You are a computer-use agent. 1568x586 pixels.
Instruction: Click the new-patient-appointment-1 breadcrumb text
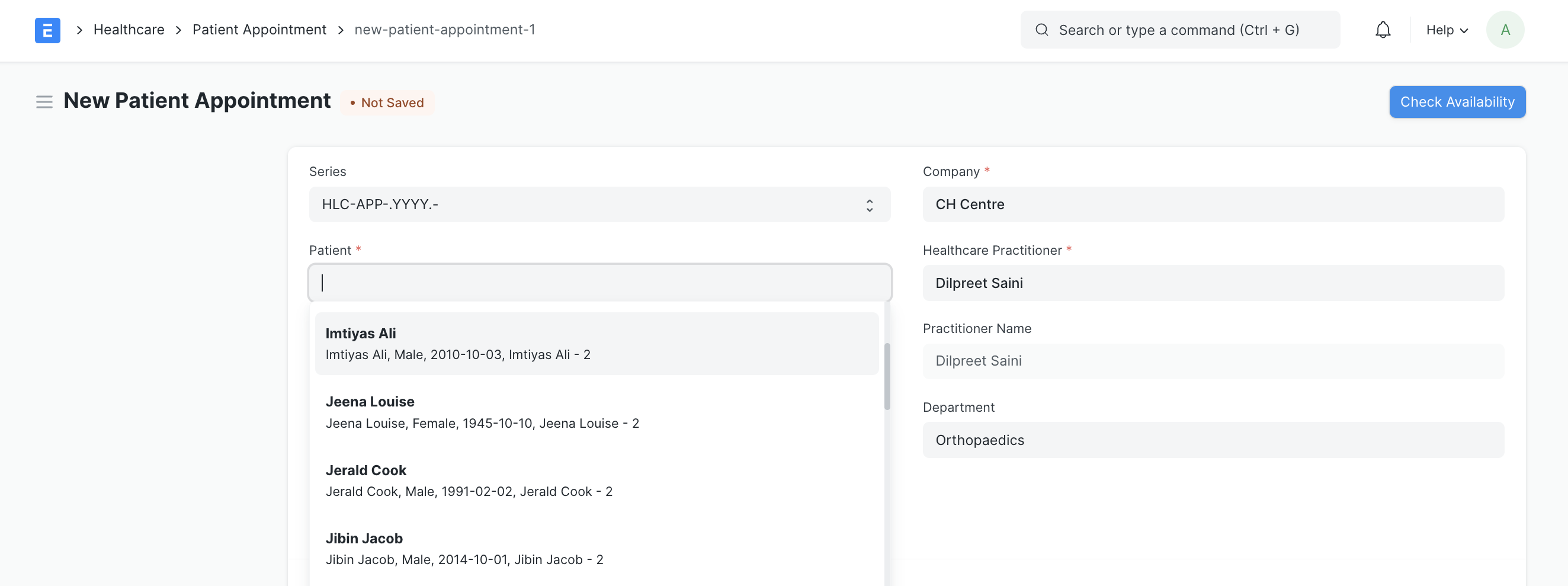(444, 30)
